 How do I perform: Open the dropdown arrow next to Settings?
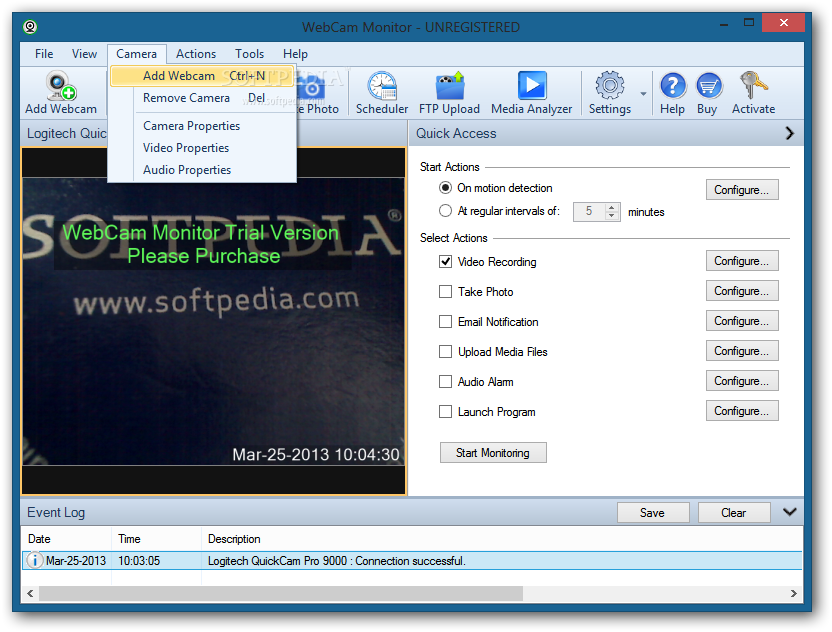tap(643, 94)
